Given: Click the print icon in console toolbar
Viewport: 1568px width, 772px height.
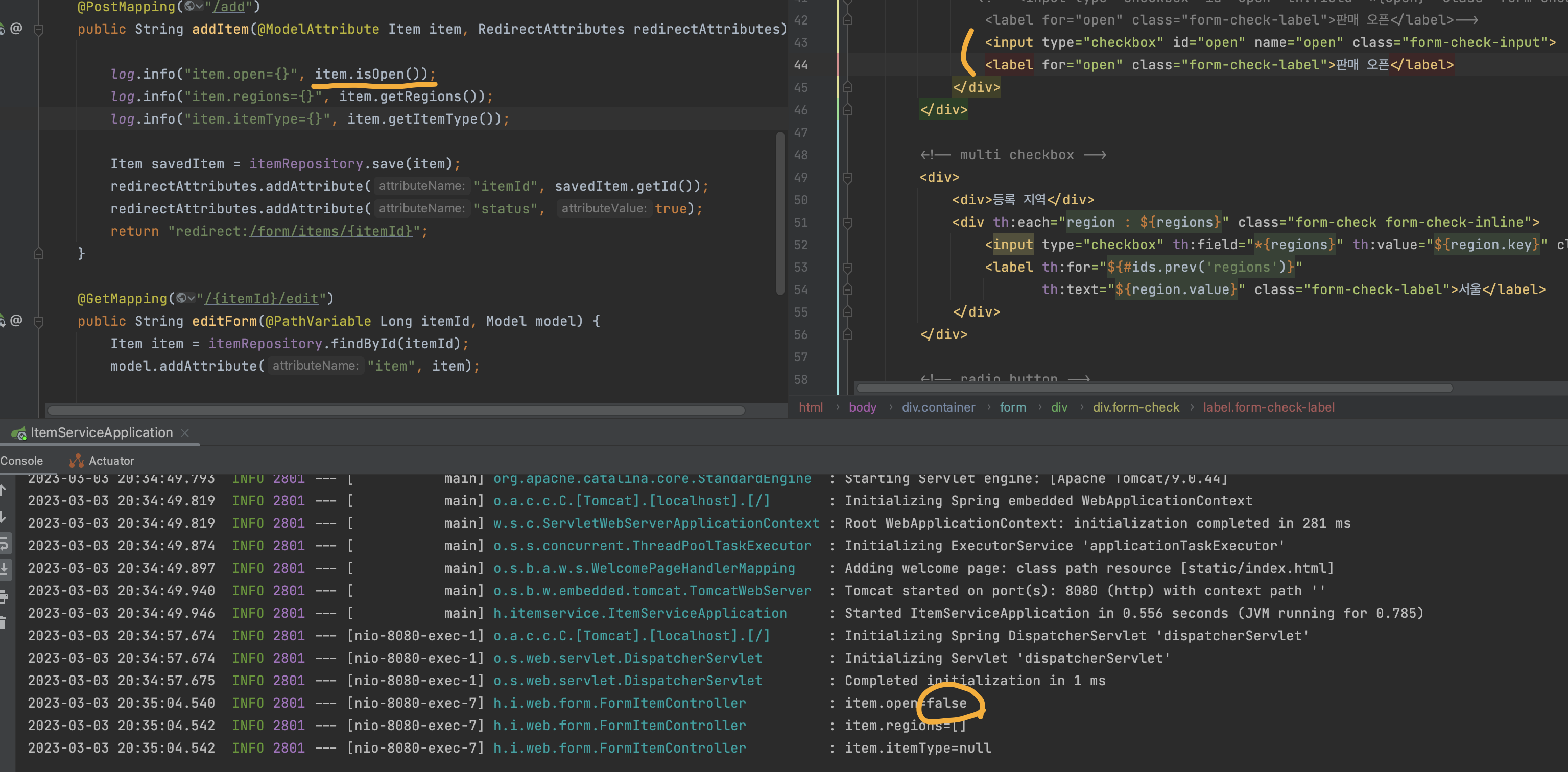Looking at the screenshot, I should 4,596.
